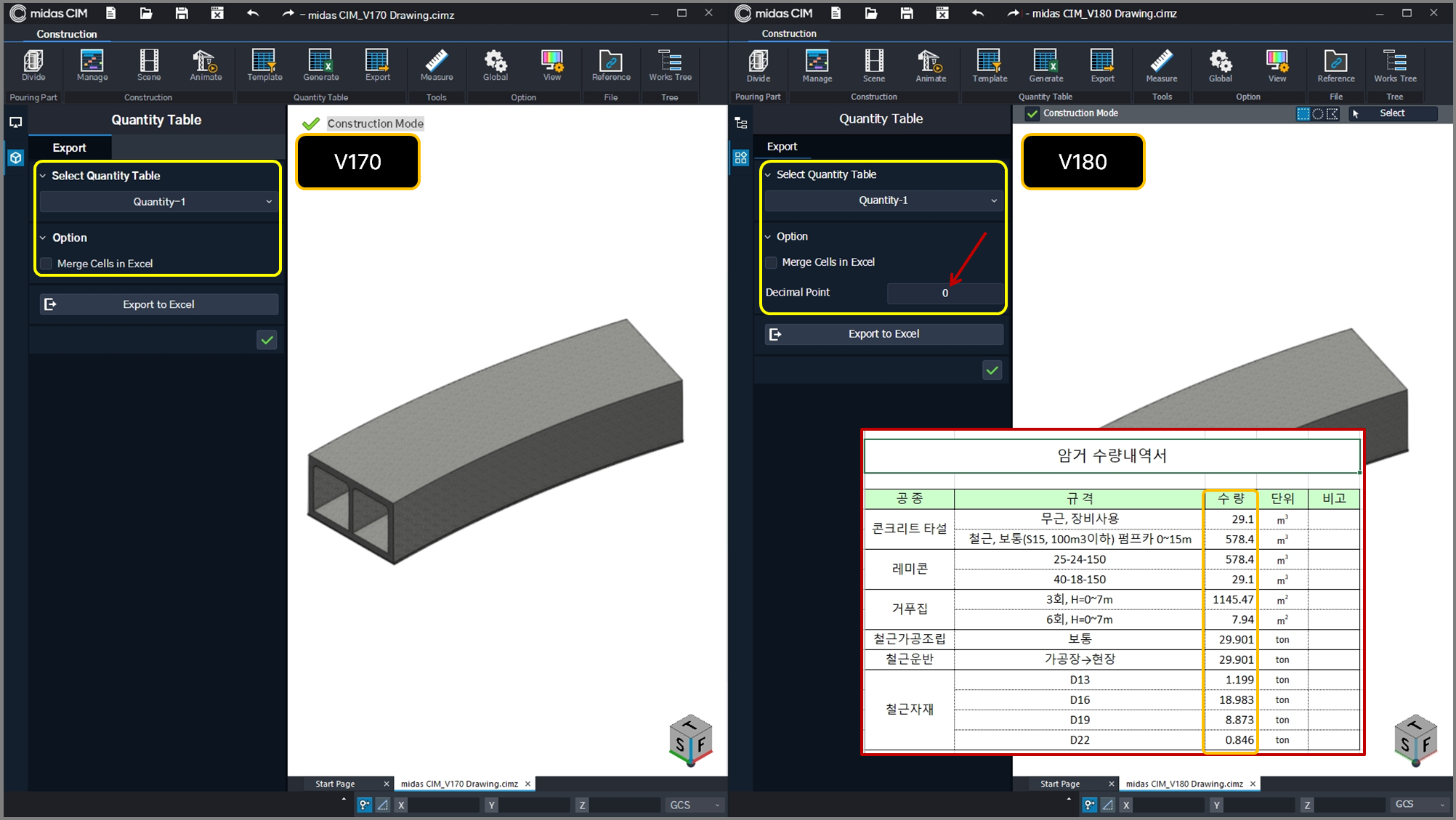1456x820 pixels.
Task: Open the Quantity-1 dropdown in V170 window
Action: (x=158, y=202)
